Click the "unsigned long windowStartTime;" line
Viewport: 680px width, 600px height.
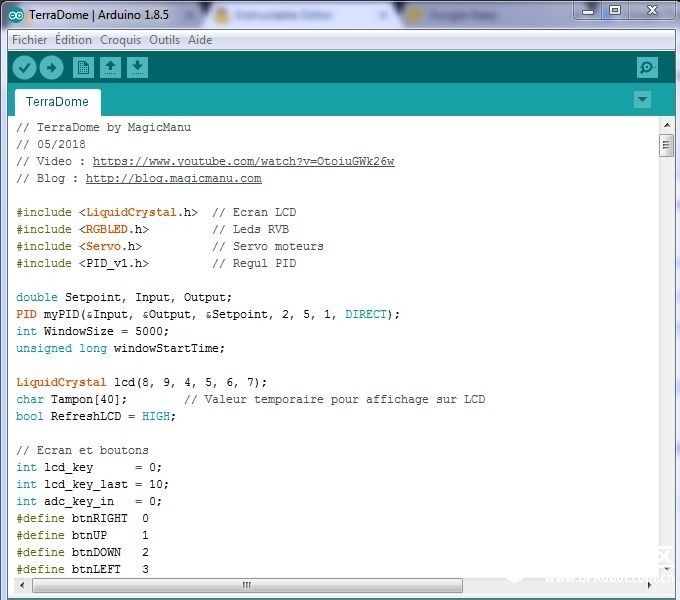click(121, 348)
